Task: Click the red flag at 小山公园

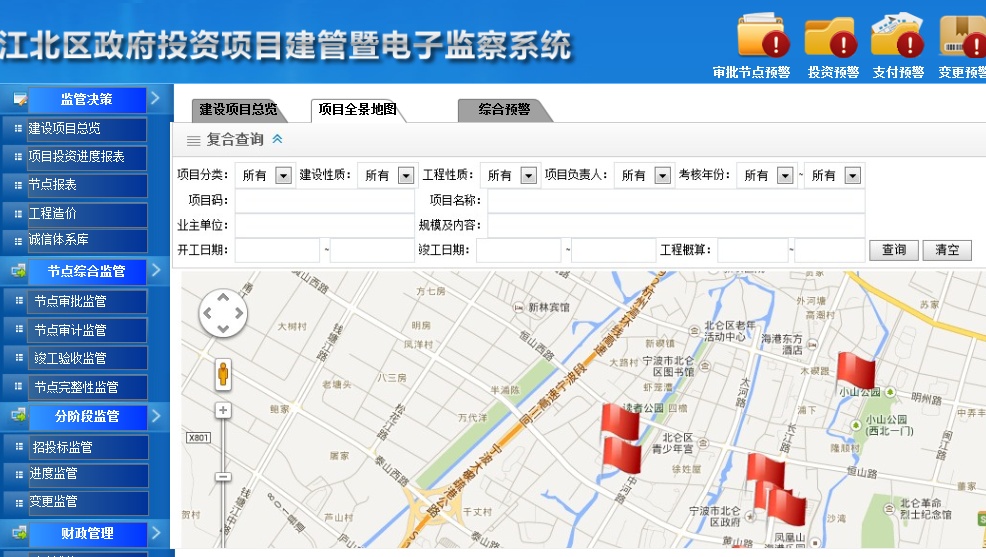Action: [x=855, y=371]
